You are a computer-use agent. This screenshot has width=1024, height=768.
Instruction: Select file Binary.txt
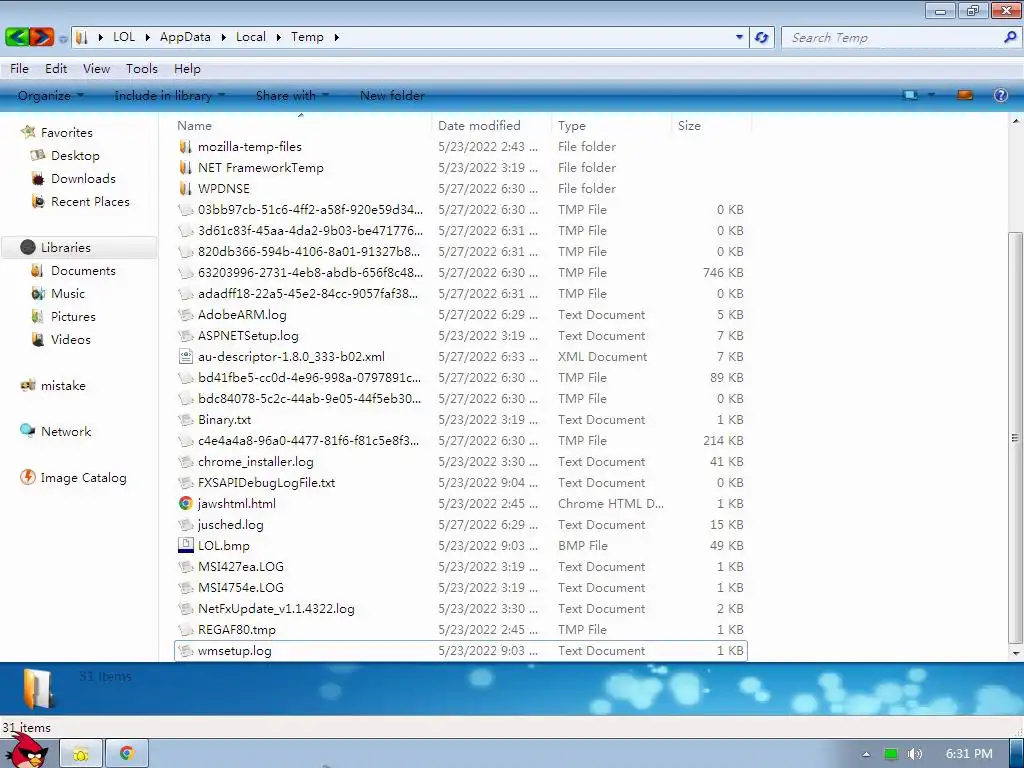460,419
